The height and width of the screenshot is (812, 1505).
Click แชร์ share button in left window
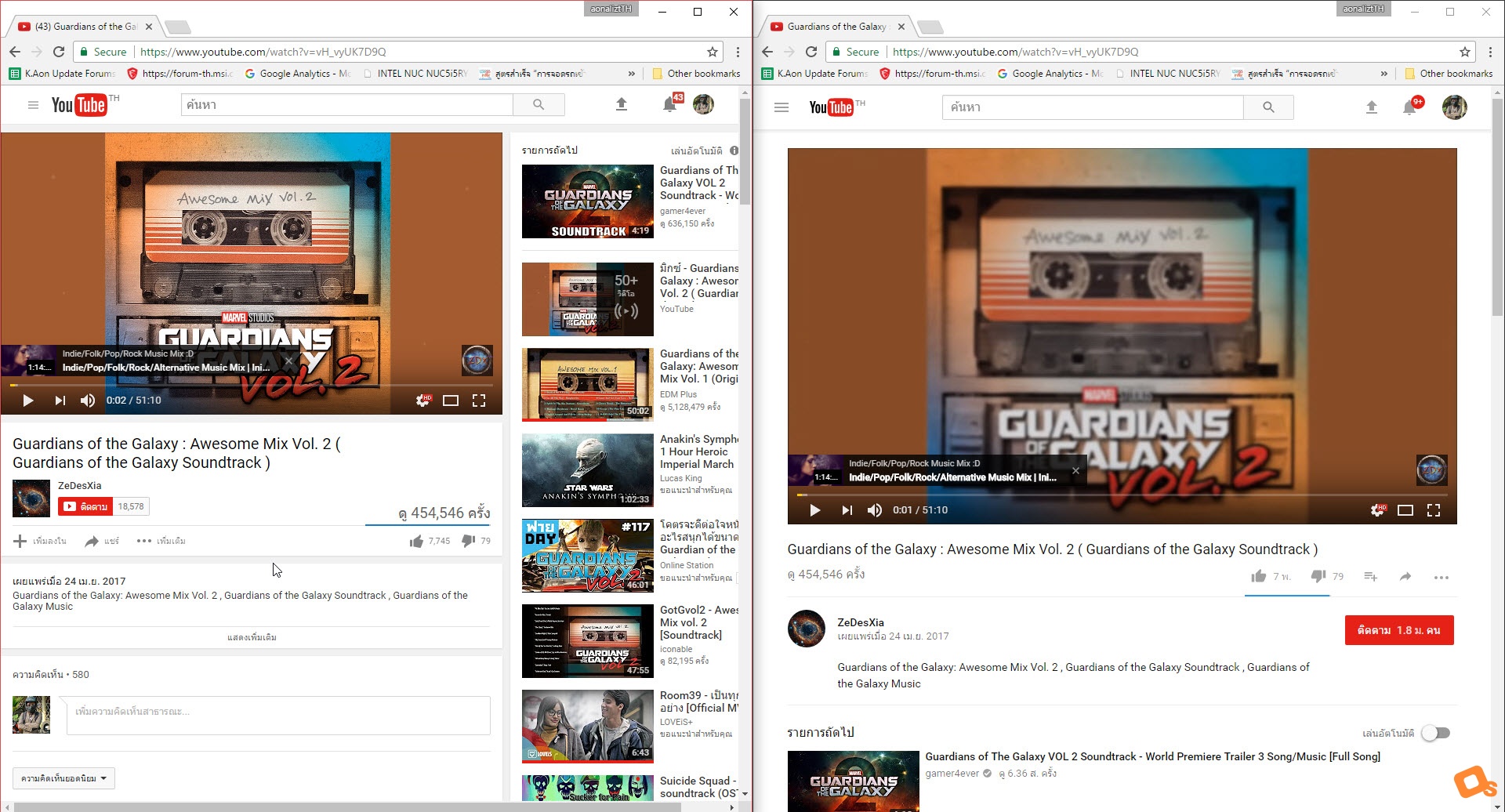coord(102,541)
